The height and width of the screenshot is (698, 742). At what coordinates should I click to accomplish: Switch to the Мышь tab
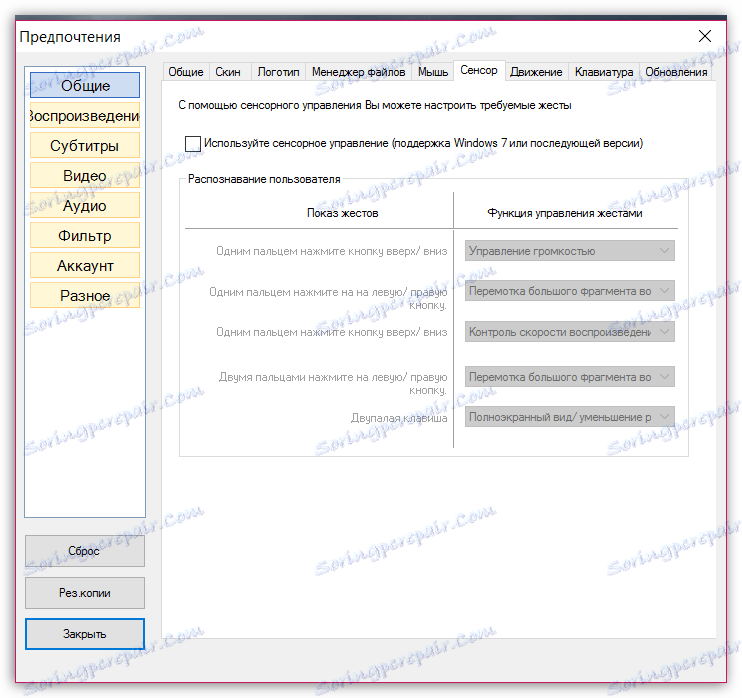tap(433, 72)
